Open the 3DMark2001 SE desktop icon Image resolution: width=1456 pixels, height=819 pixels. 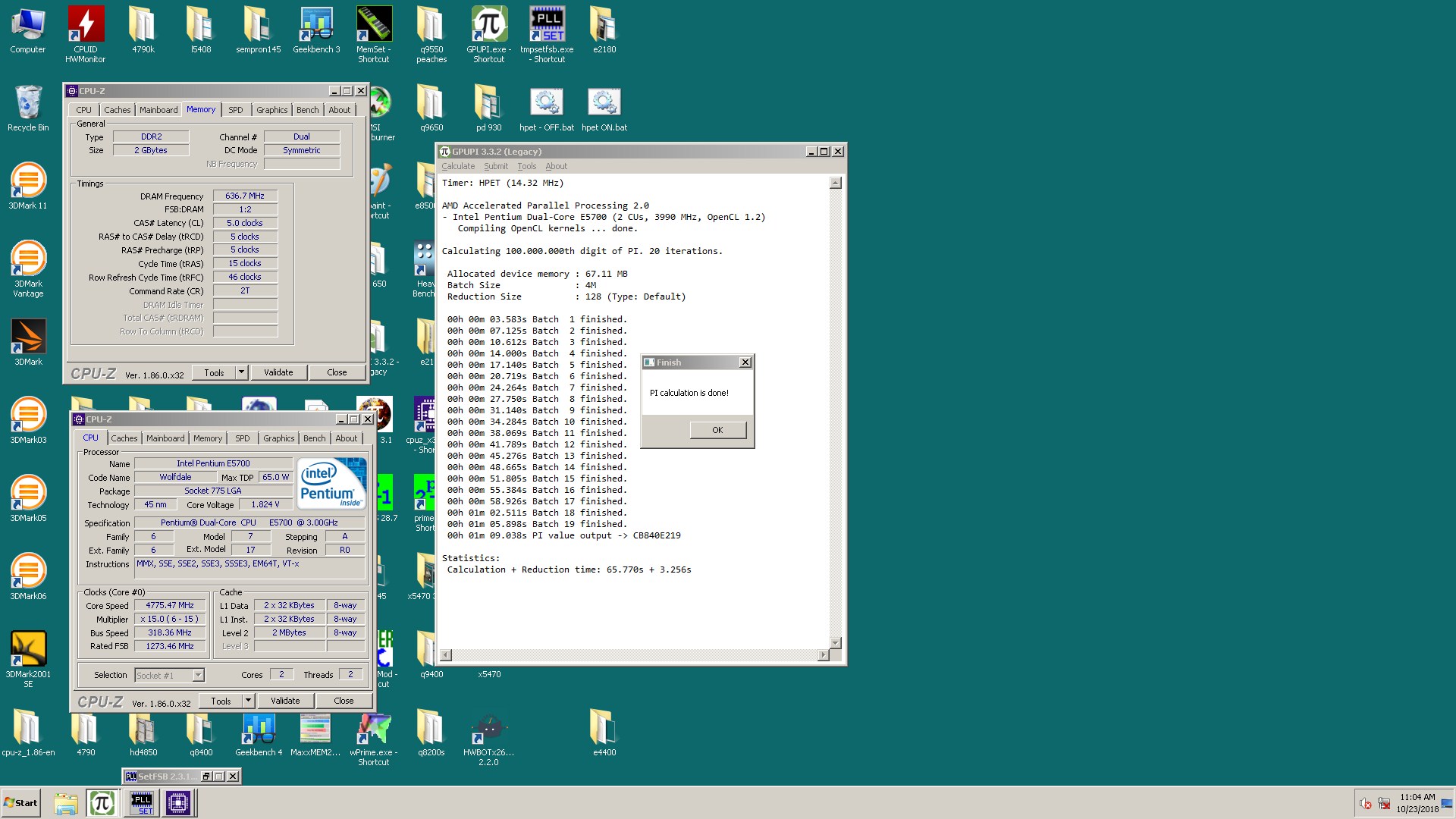pyautogui.click(x=28, y=660)
